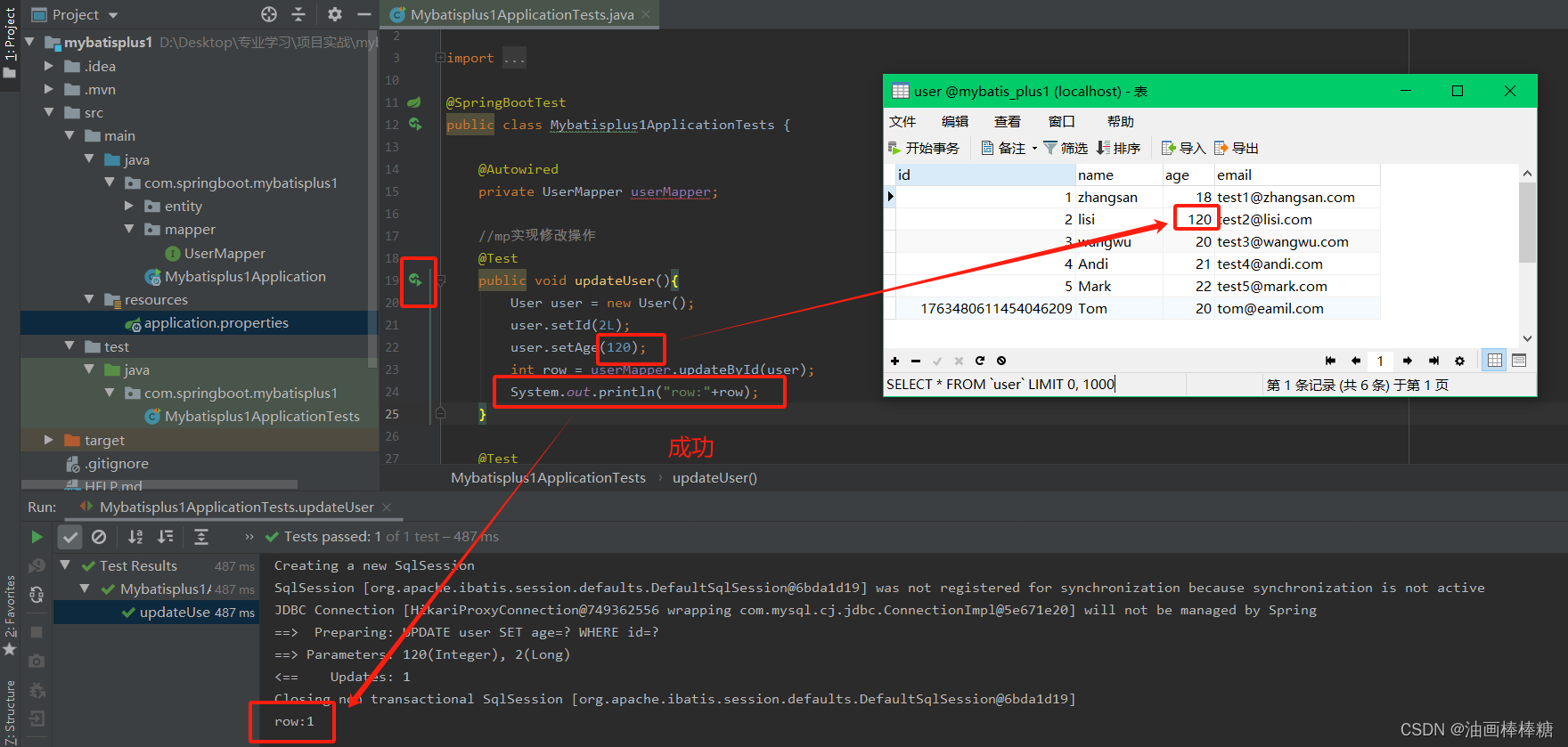Select application.properties in the project tree

[x=216, y=323]
